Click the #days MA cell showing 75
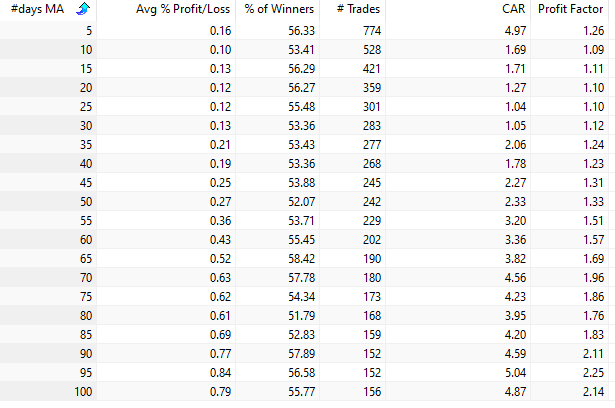 [x=84, y=296]
